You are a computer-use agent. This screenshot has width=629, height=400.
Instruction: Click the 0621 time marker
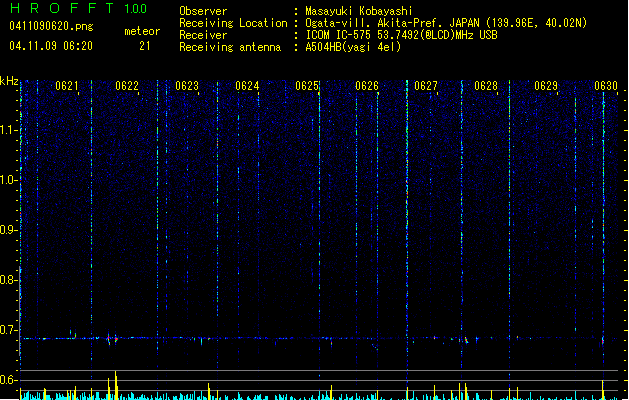point(67,86)
